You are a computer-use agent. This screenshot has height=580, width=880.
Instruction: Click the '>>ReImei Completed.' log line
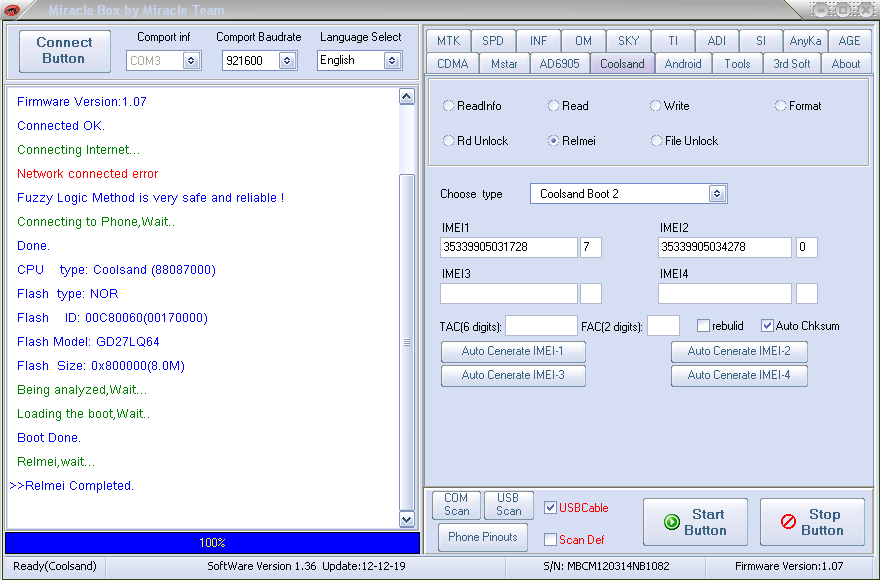[x=72, y=486]
